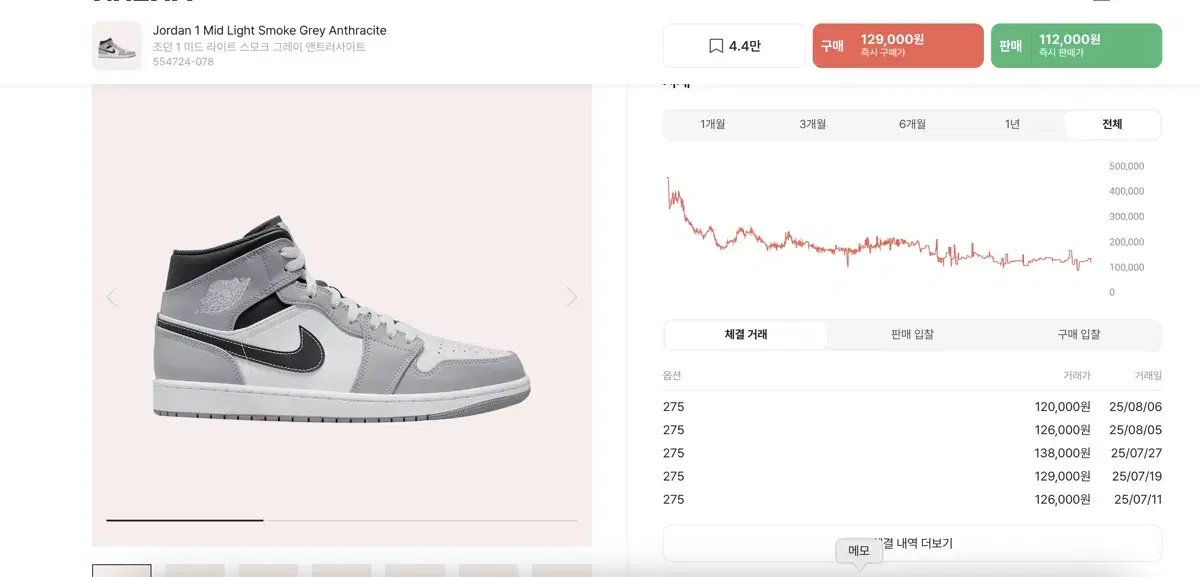Click the 체결 내역 더보기 expand button
Image resolution: width=1200 pixels, height=577 pixels.
tap(911, 543)
